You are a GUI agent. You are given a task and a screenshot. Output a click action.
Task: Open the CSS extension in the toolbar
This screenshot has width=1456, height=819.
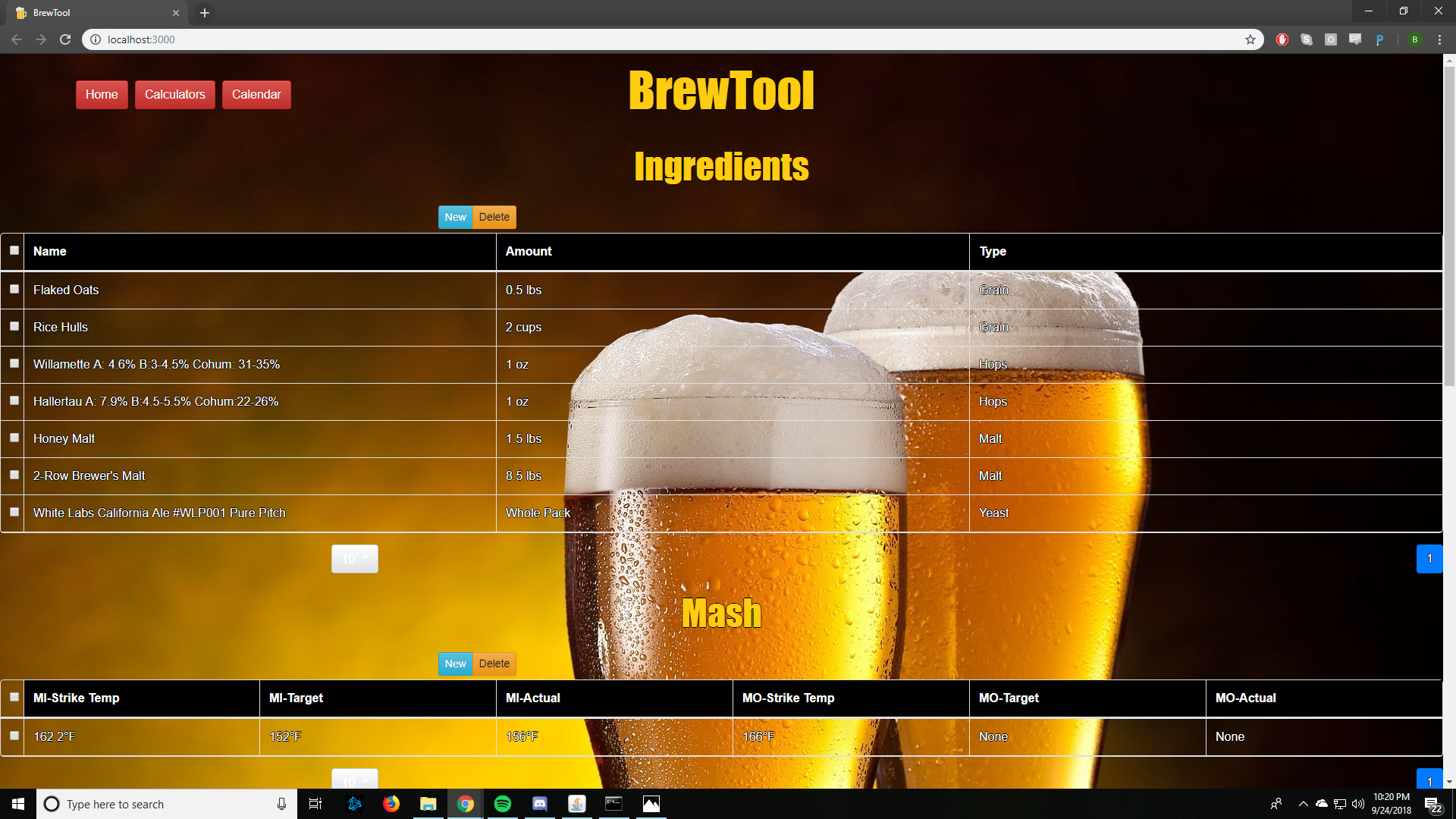pos(1354,39)
